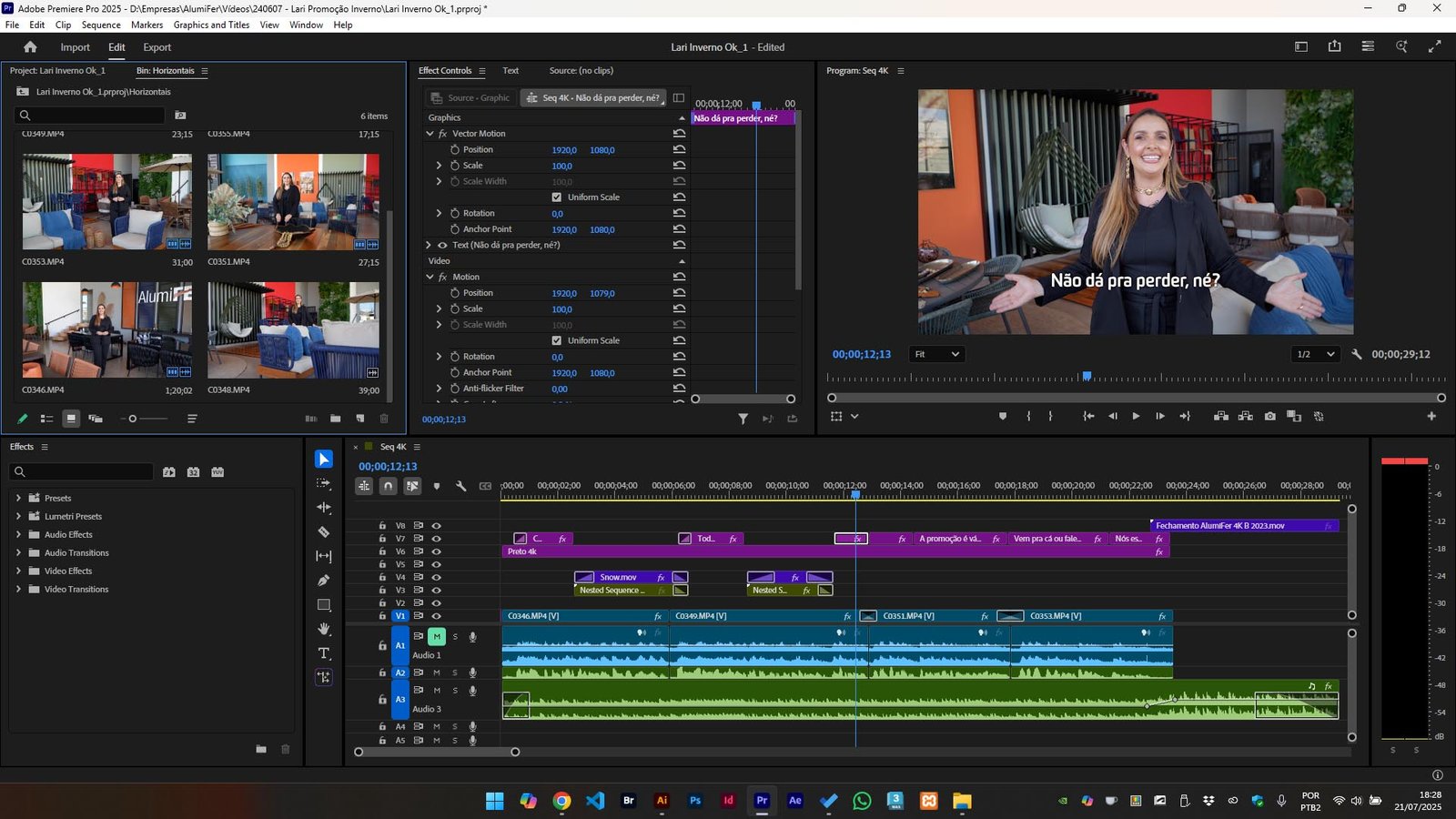Open playback resolution 1/2 dropdown
Screen dimensions: 1456x819
pos(1316,354)
